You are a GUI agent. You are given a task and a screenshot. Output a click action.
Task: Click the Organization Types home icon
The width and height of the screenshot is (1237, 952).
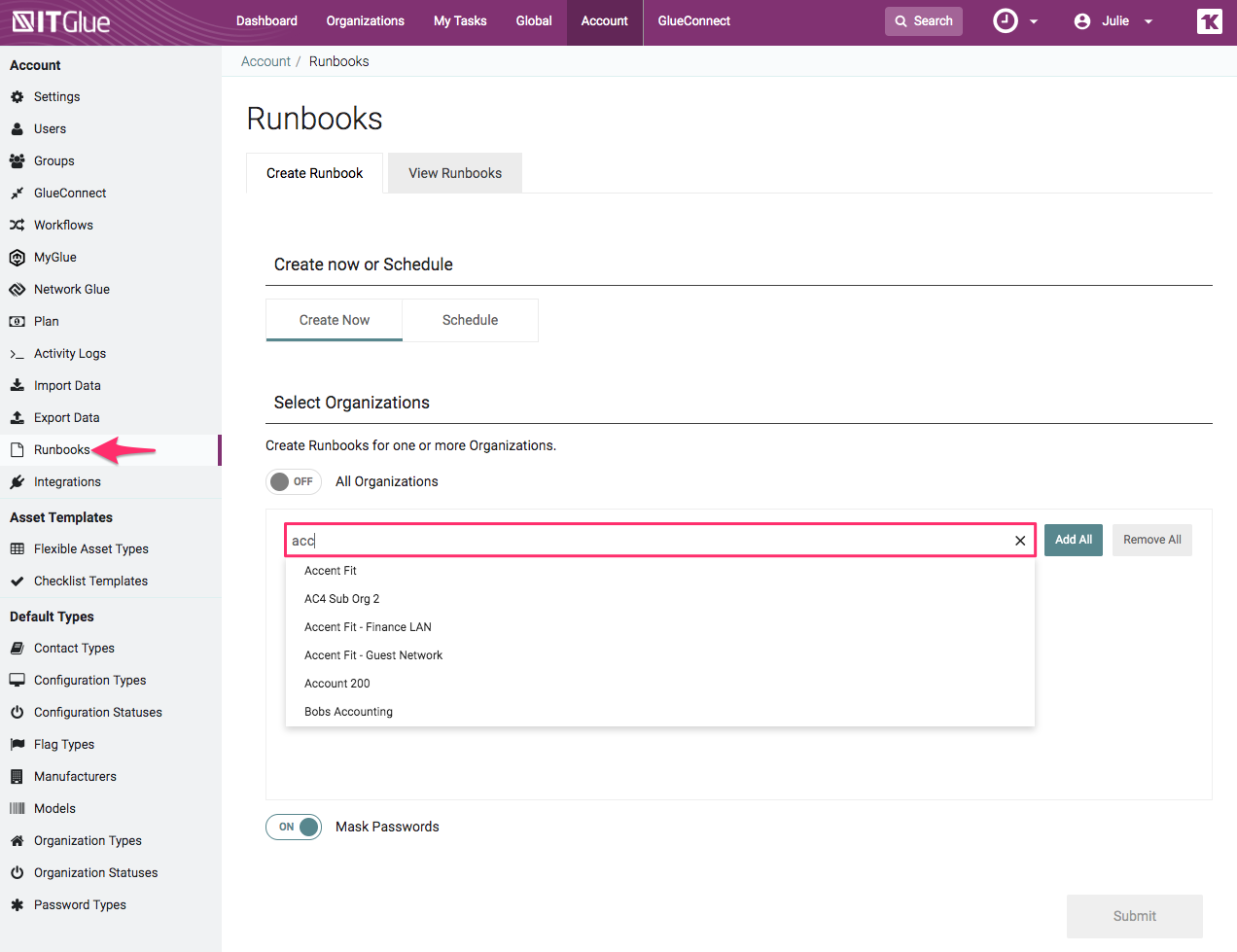click(17, 841)
